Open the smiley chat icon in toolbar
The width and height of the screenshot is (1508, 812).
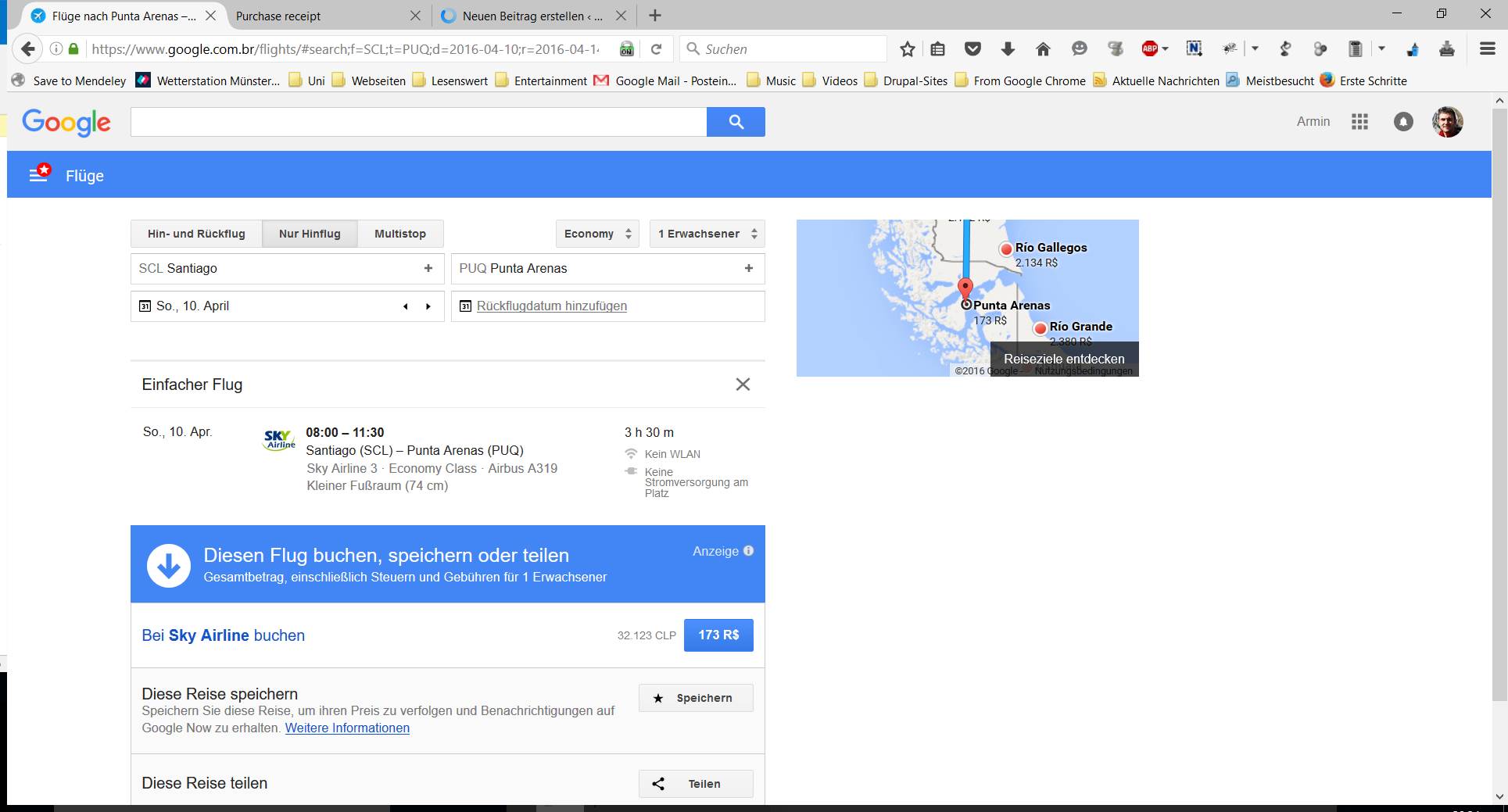click(1080, 49)
